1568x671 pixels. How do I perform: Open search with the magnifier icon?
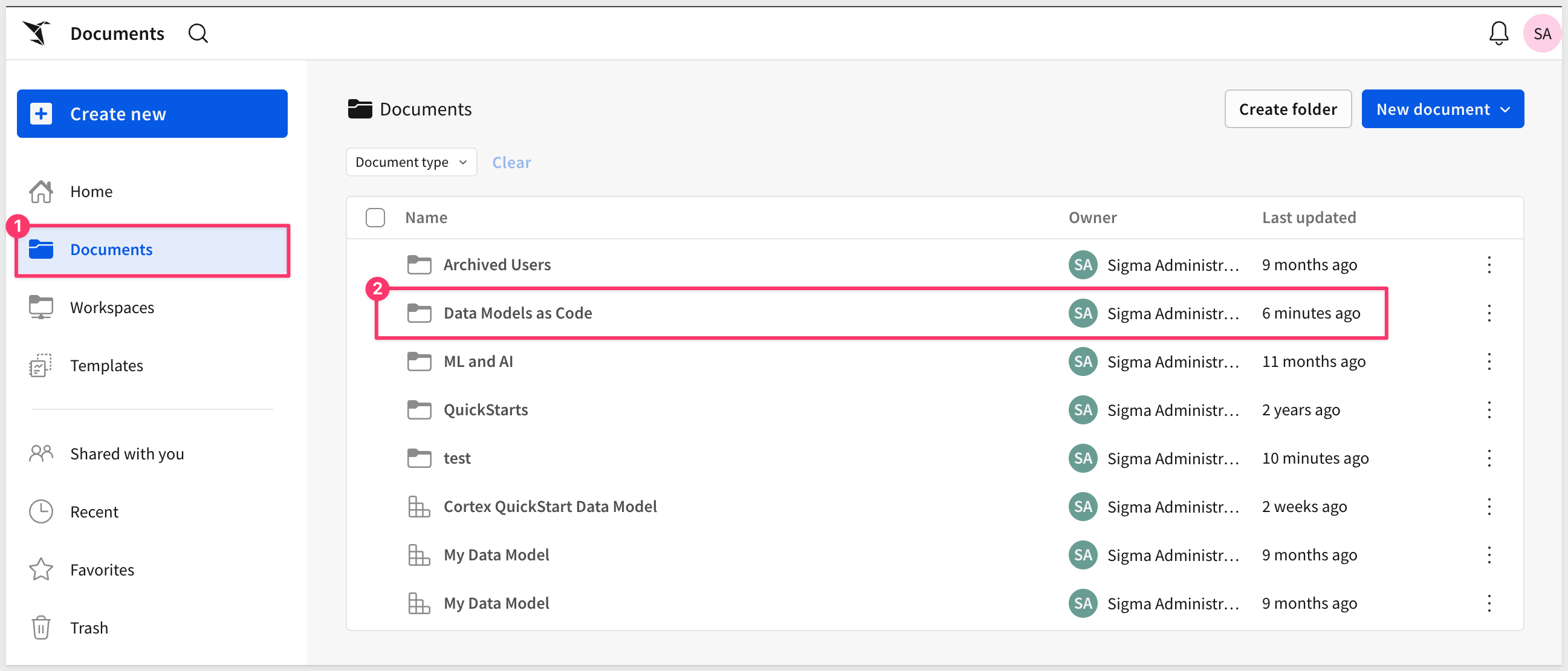click(x=198, y=33)
